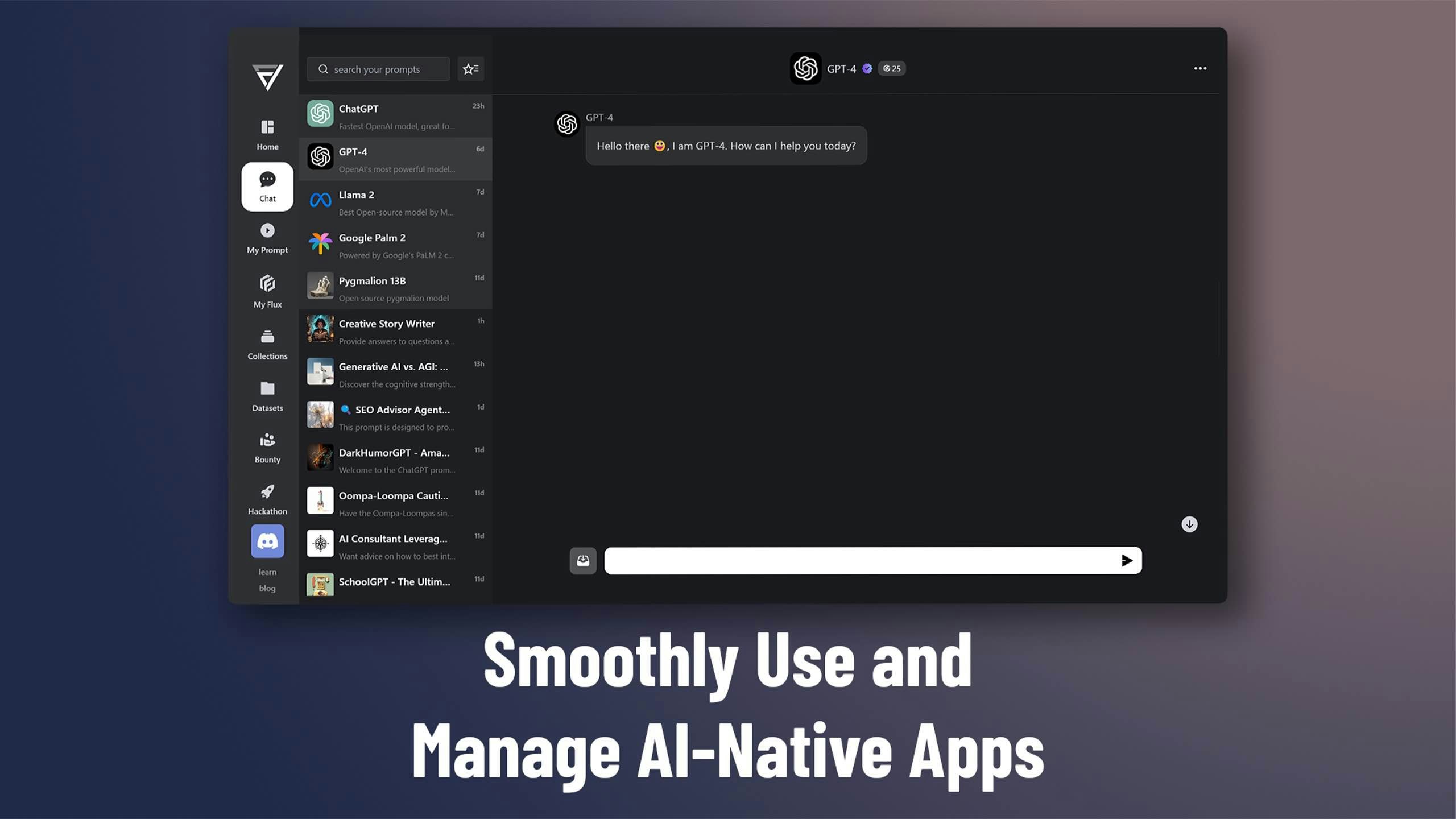The width and height of the screenshot is (1456, 819).
Task: Open Datasets in the sidebar
Action: pyautogui.click(x=267, y=396)
